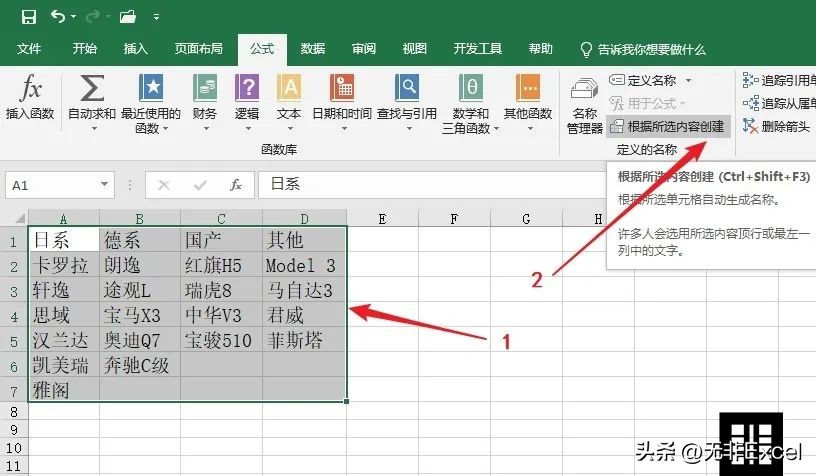Click the fx insert function icon in formula bar
The width and height of the screenshot is (816, 476).
[x=236, y=185]
